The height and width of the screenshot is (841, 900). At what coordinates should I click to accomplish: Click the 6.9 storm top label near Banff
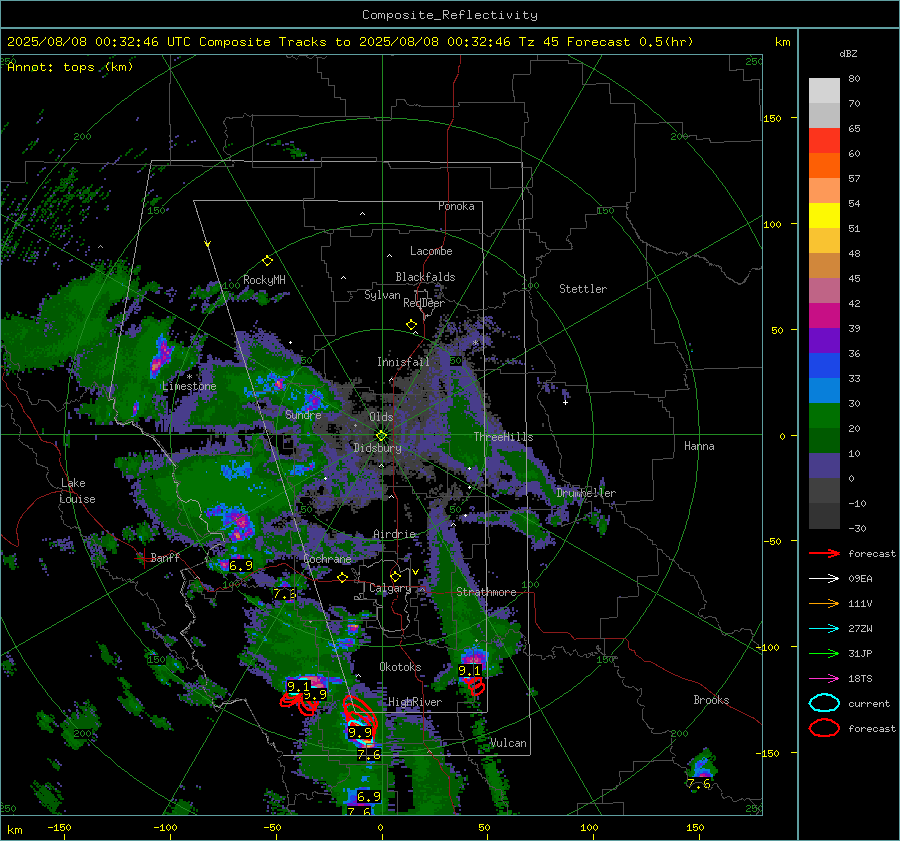(x=241, y=565)
